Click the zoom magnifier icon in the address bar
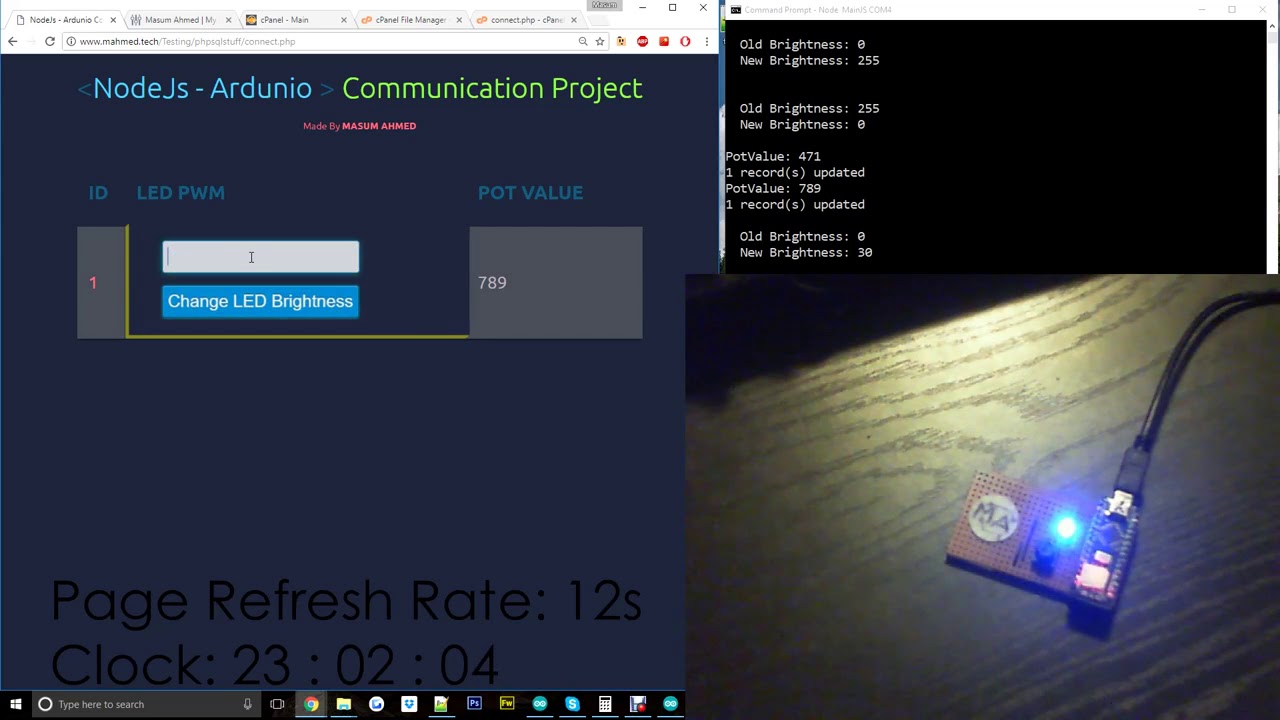1280x720 pixels. 583,41
